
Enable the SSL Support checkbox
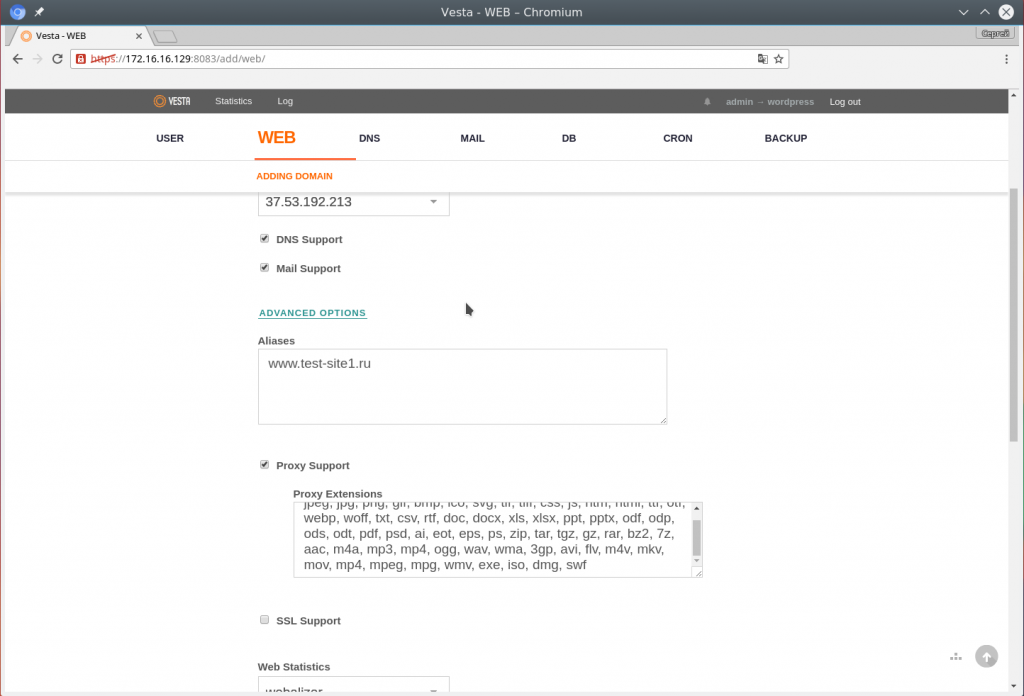265,620
